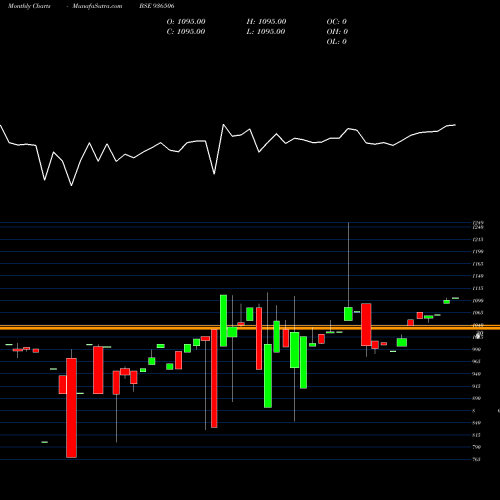Click the 'OC: 0' value
The height and width of the screenshot is (500, 500).
click(x=337, y=22)
